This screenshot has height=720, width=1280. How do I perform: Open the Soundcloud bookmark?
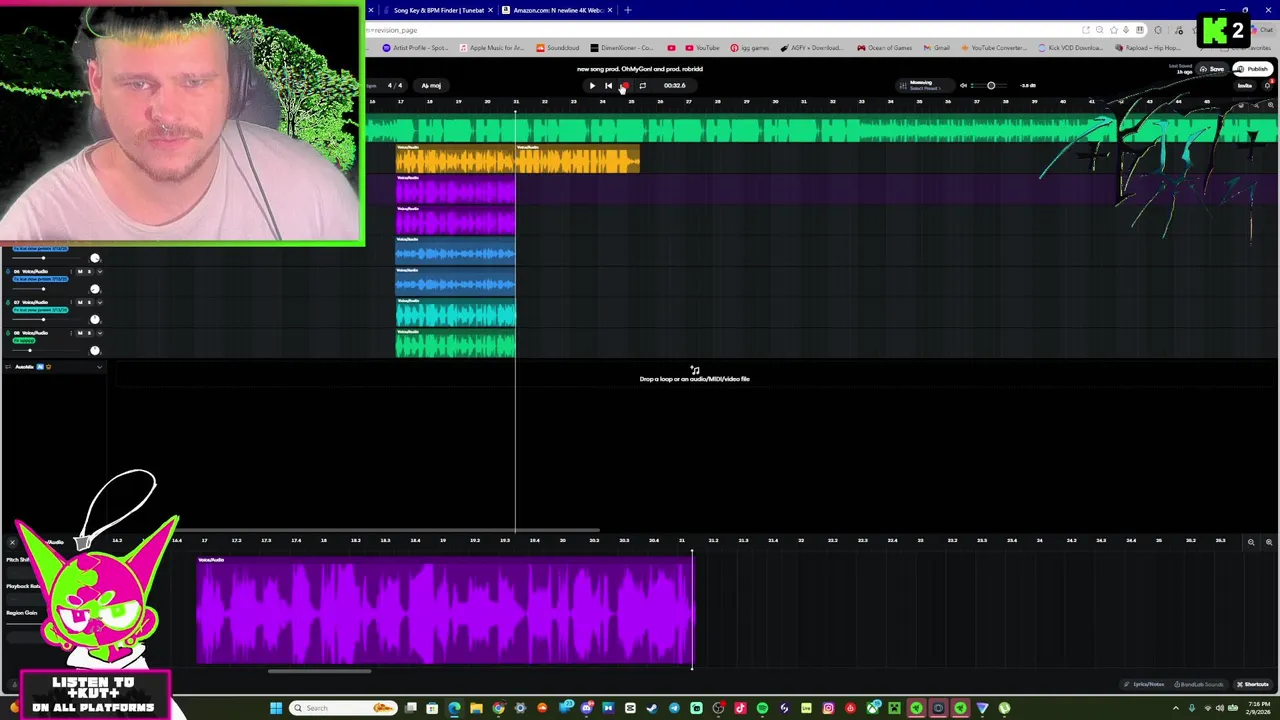[x=558, y=48]
